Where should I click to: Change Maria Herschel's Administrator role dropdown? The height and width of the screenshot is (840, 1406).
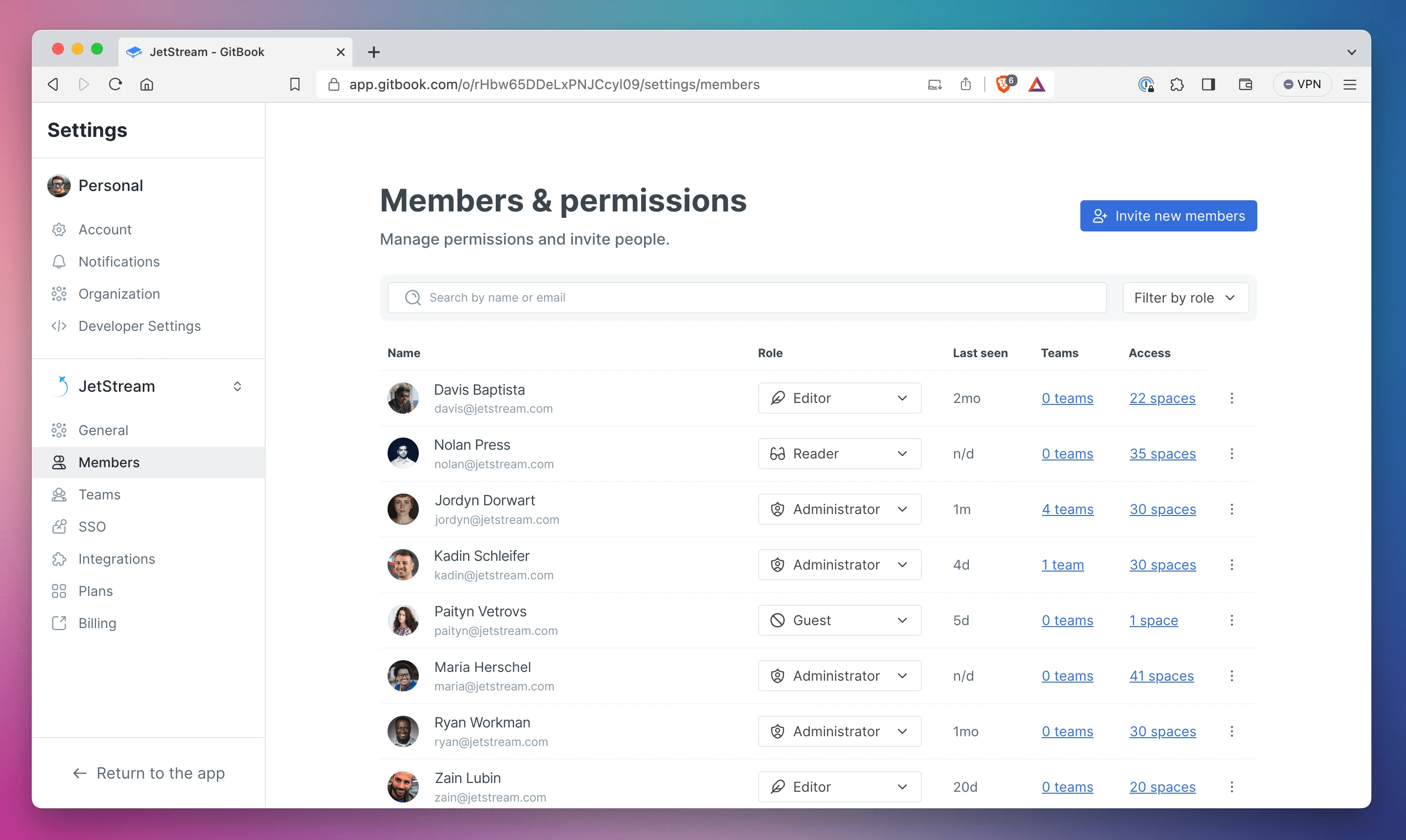point(839,675)
